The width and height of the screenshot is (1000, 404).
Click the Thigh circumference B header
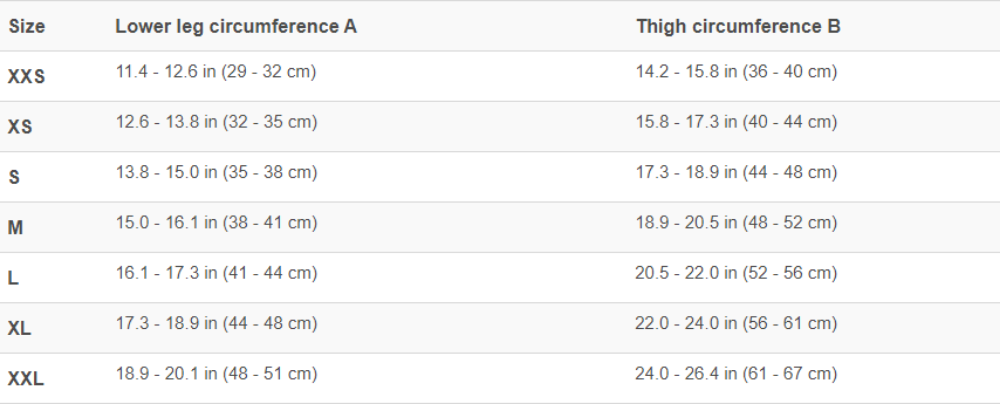pos(738,27)
